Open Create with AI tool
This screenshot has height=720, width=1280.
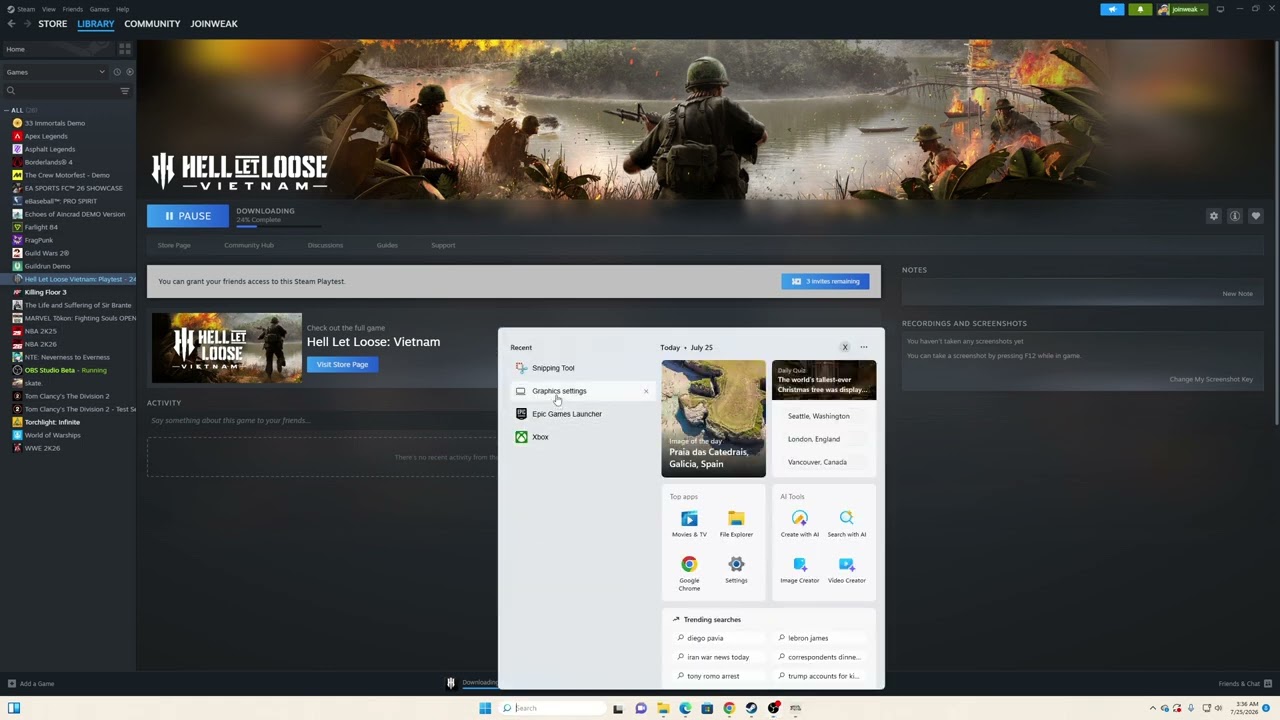pos(799,523)
